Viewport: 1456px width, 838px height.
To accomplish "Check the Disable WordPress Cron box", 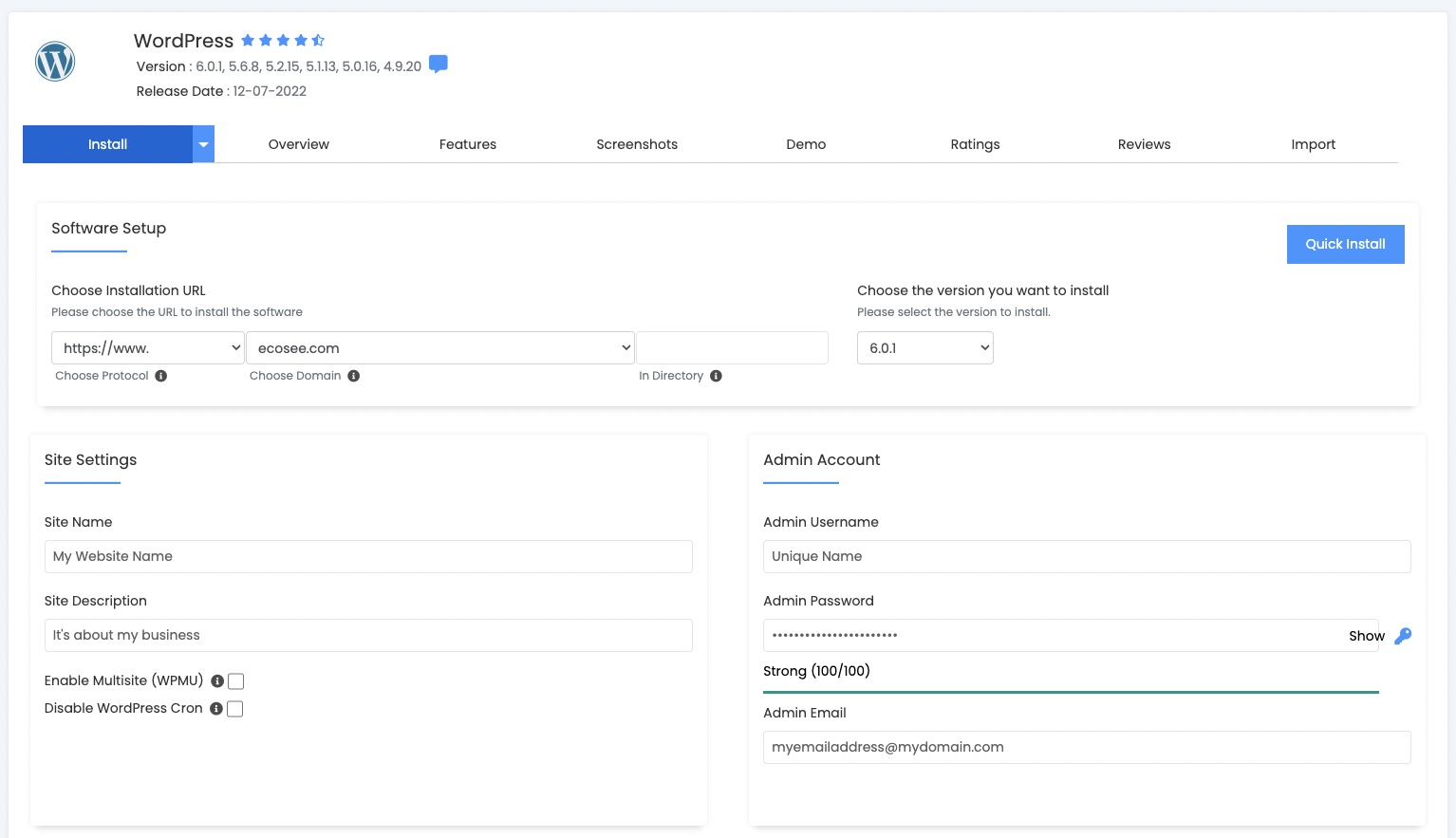I will (x=235, y=709).
